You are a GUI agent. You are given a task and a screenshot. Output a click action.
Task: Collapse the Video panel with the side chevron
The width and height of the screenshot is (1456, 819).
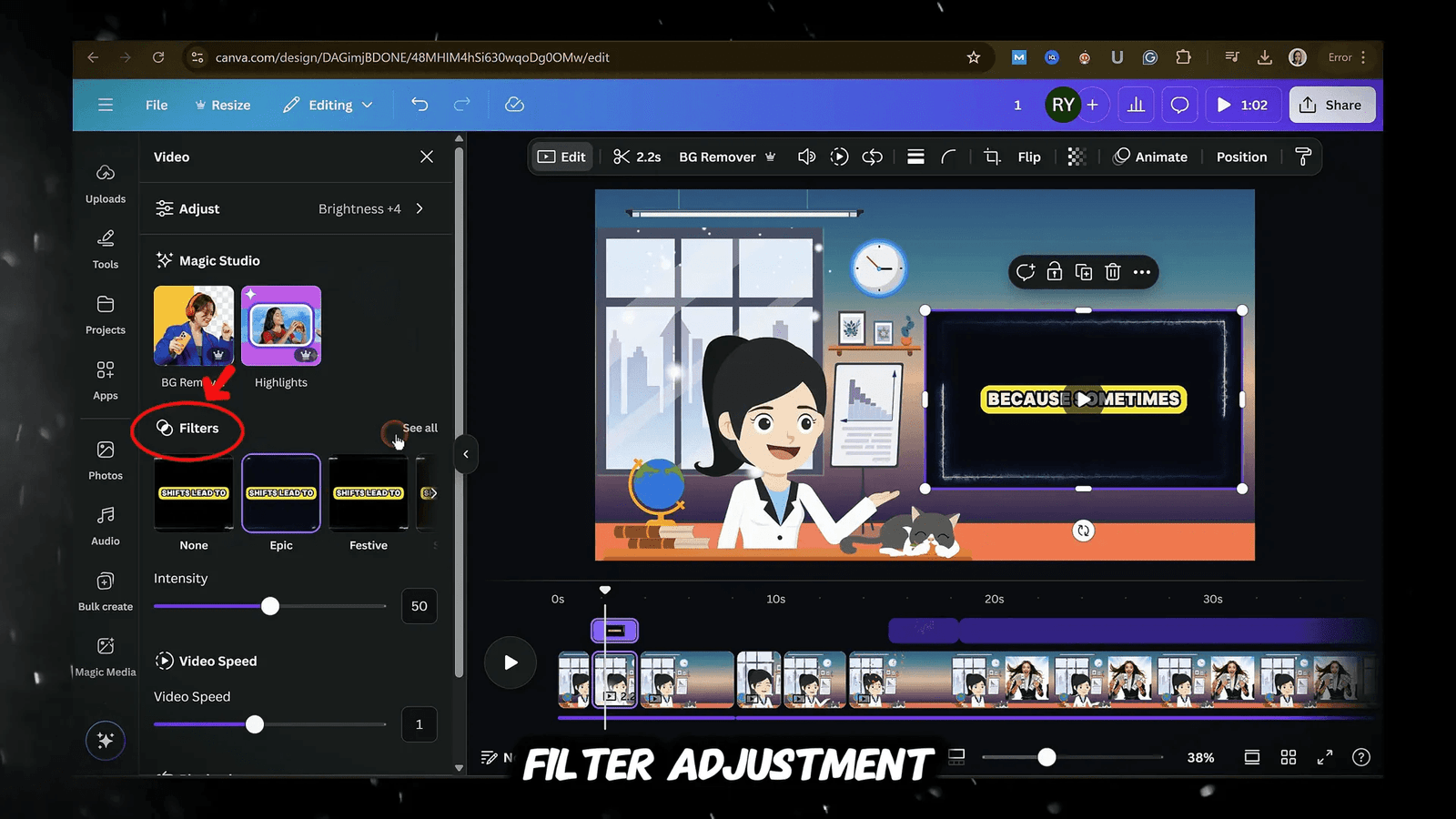coord(465,454)
